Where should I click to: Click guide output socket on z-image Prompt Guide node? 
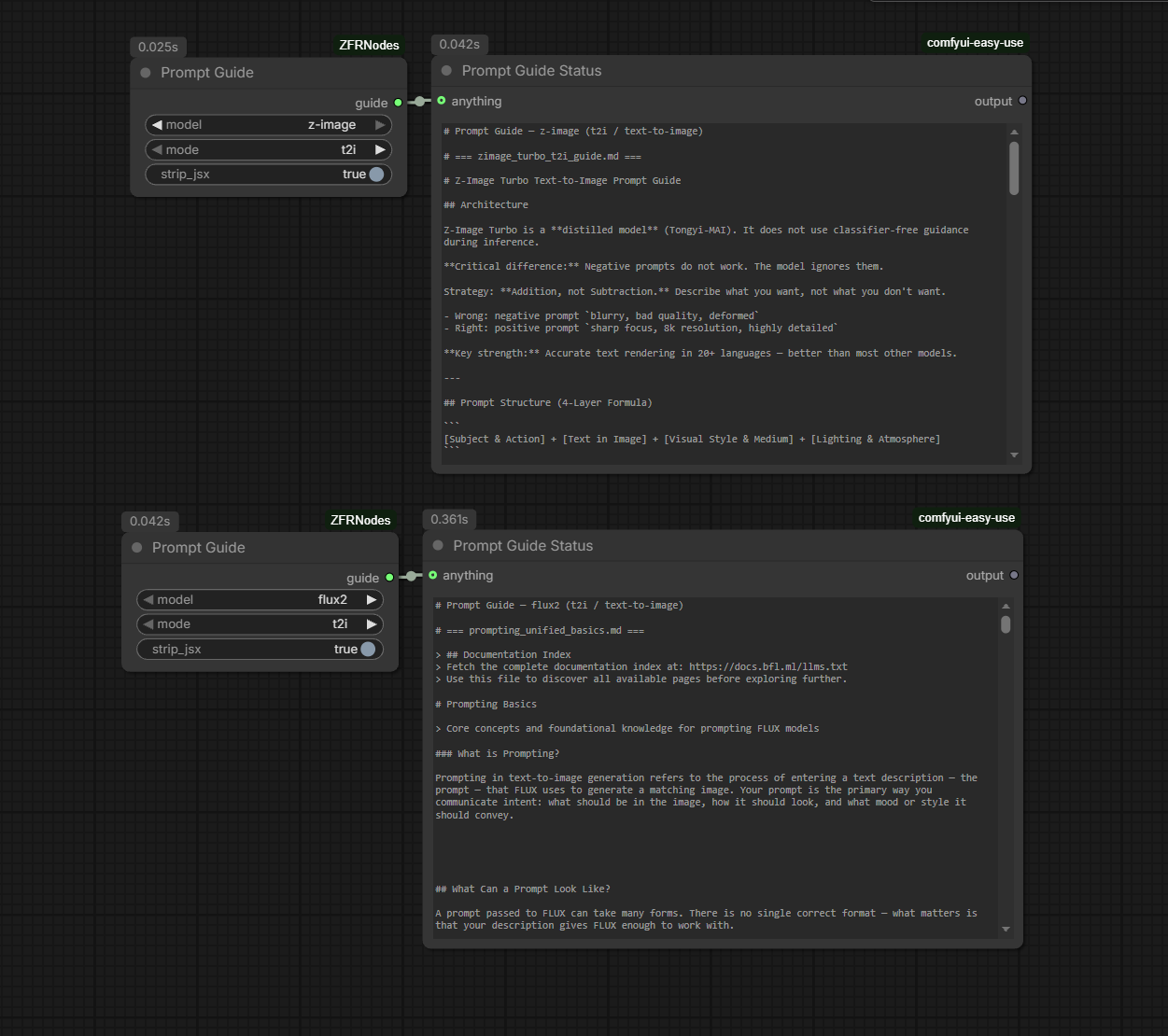coord(399,103)
